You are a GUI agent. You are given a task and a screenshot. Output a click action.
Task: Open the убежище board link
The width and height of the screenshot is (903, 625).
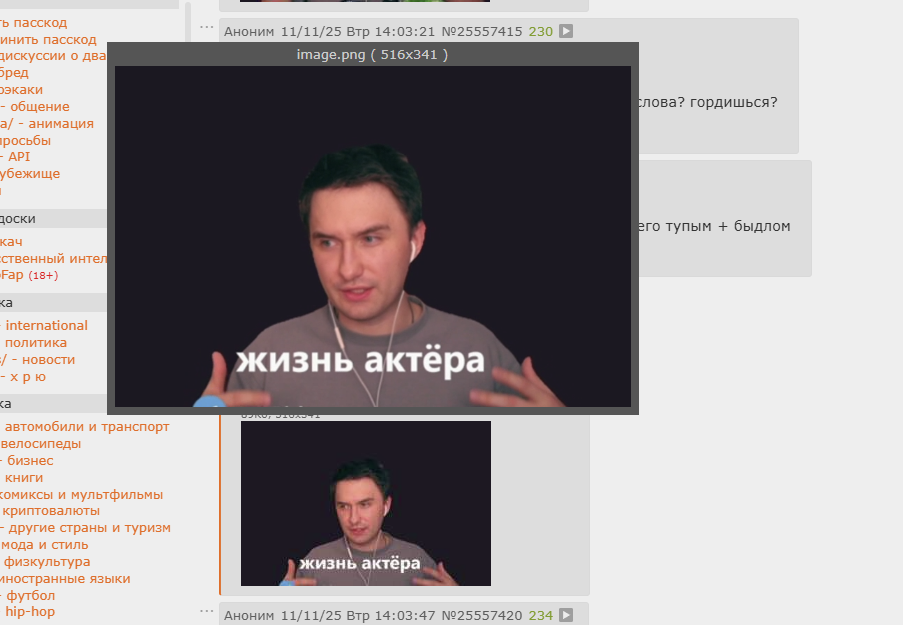(x=30, y=174)
